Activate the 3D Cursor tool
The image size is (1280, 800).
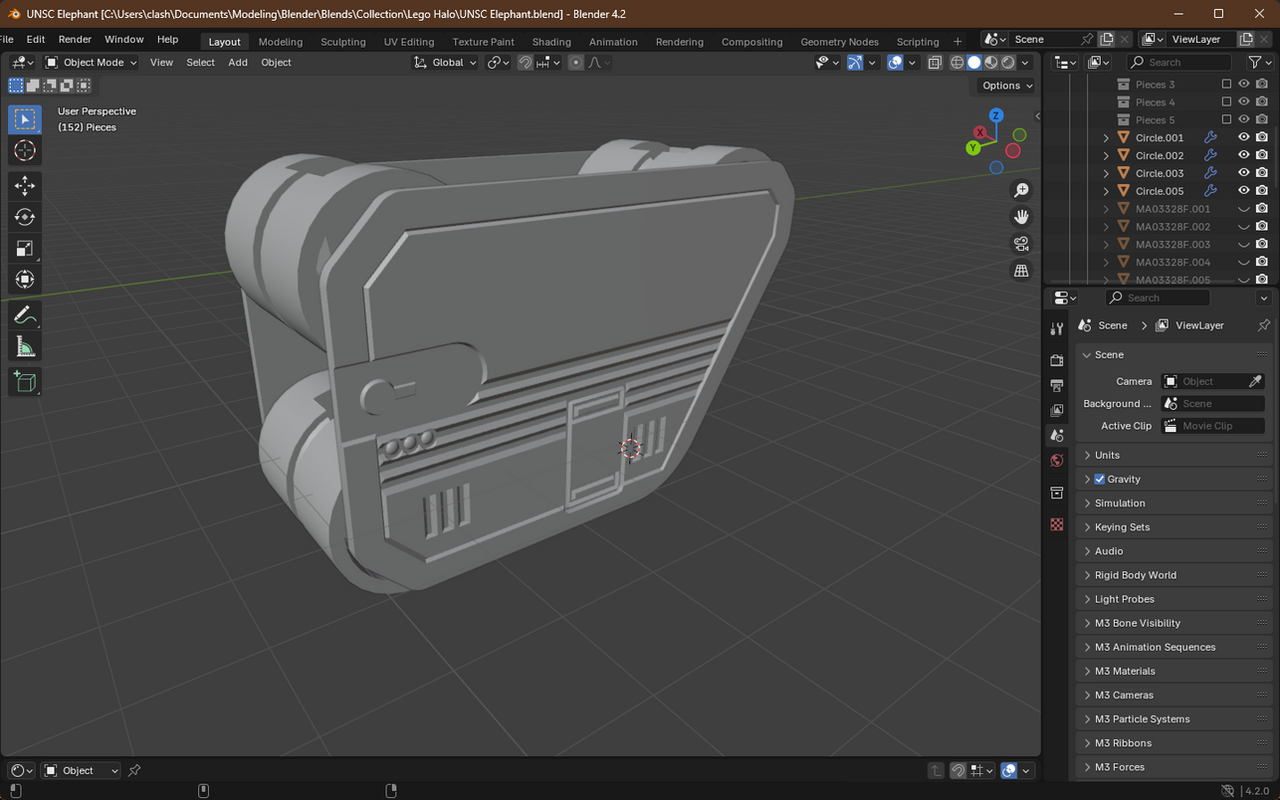(25, 150)
